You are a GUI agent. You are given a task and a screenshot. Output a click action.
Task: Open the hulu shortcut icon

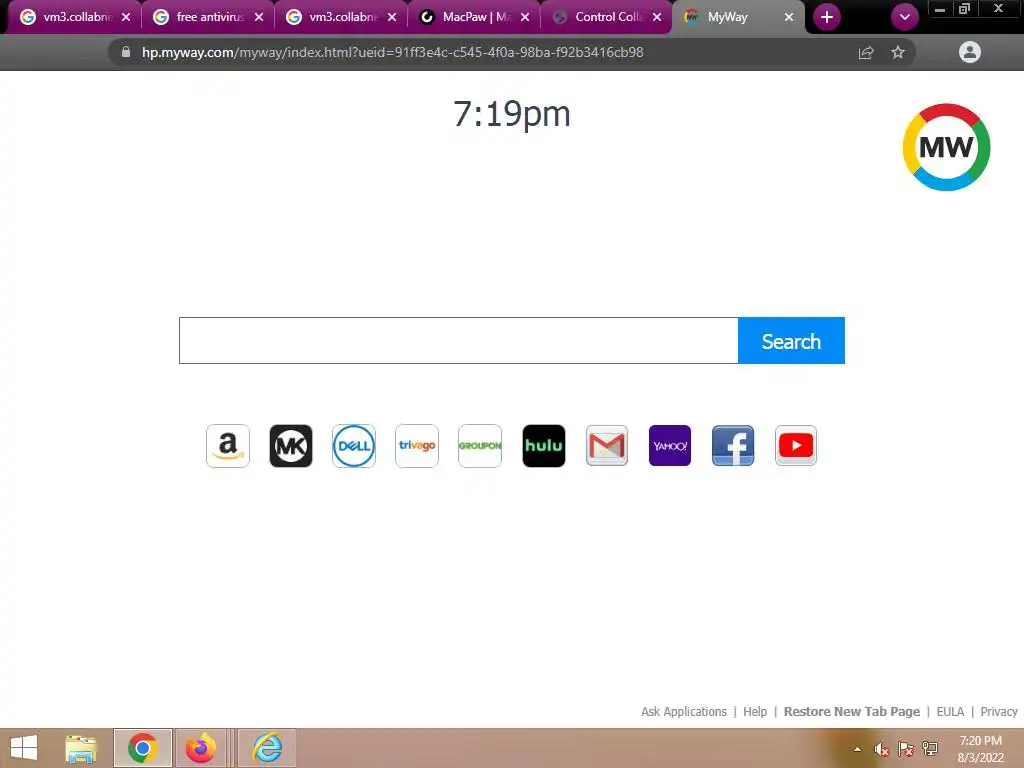pyautogui.click(x=544, y=446)
